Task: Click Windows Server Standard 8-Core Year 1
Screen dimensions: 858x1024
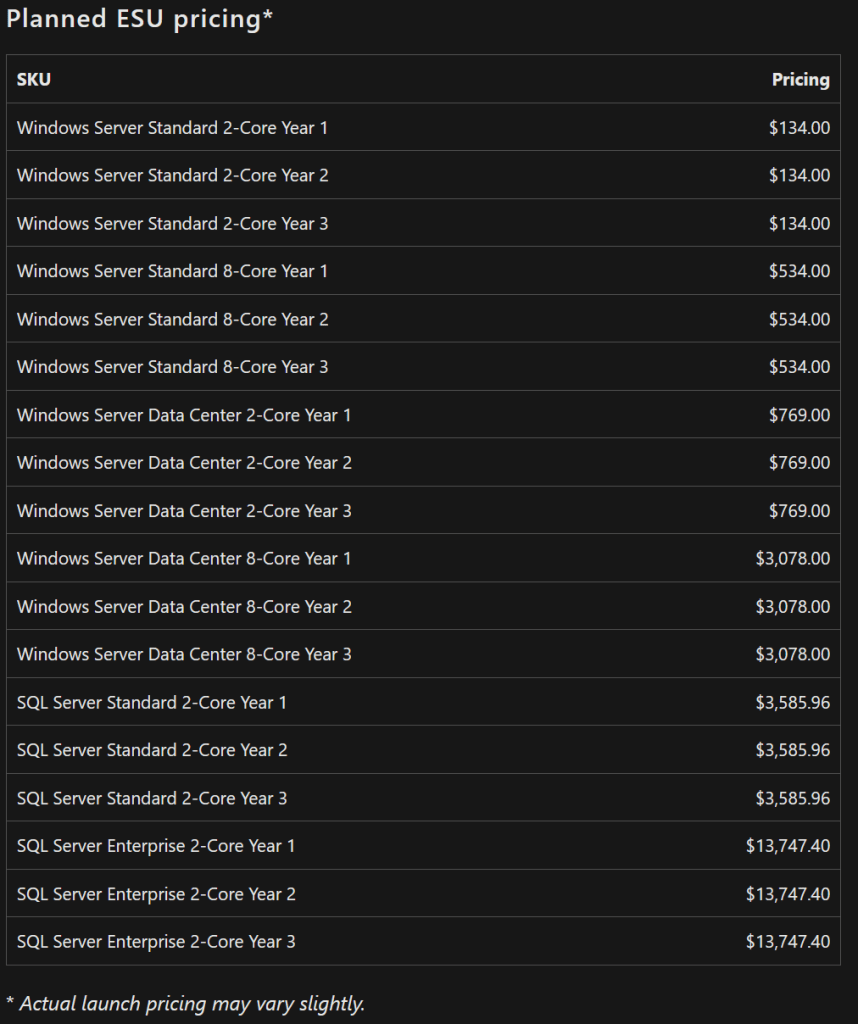Action: (172, 272)
